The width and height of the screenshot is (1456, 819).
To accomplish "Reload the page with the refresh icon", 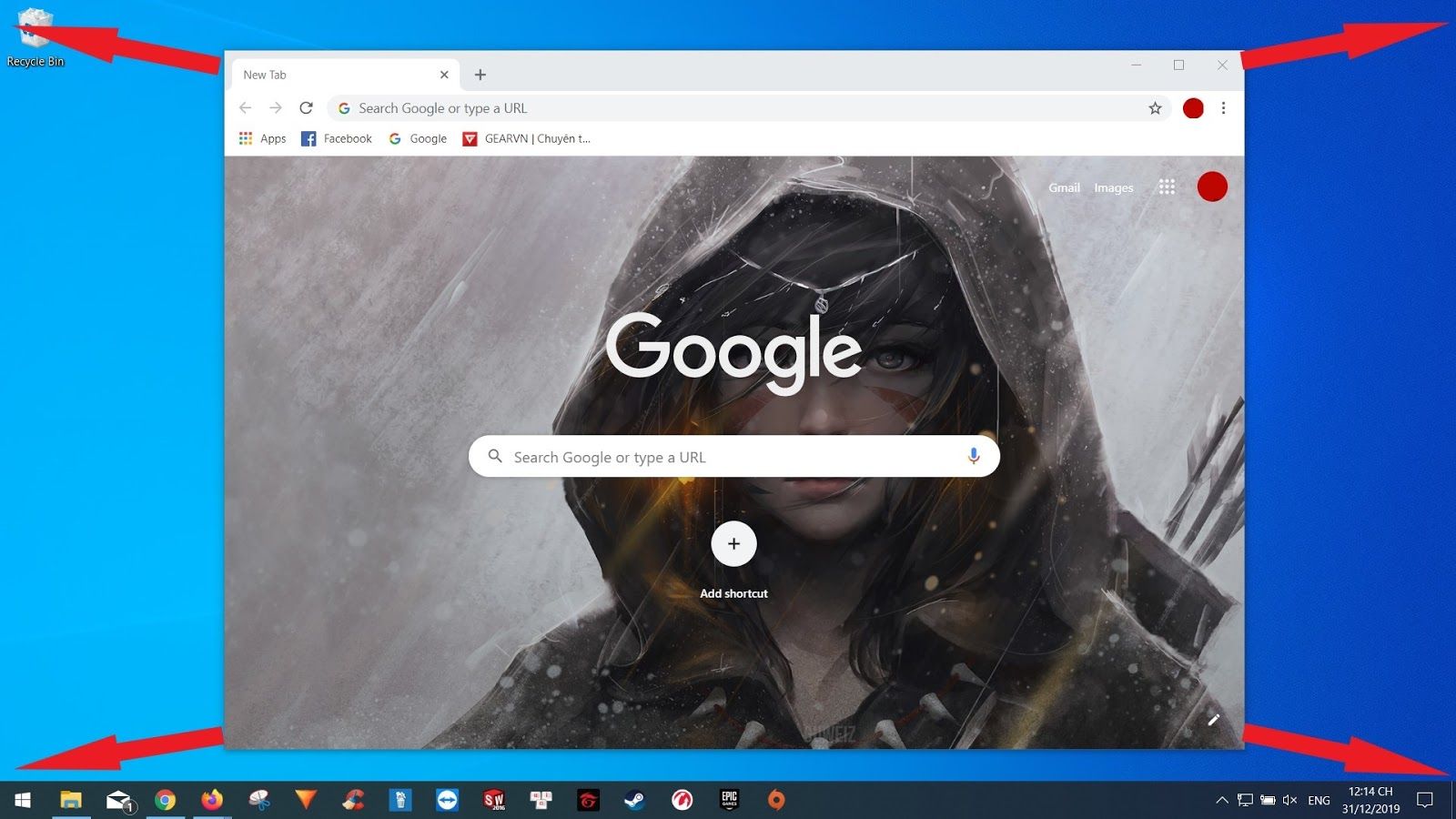I will click(306, 107).
